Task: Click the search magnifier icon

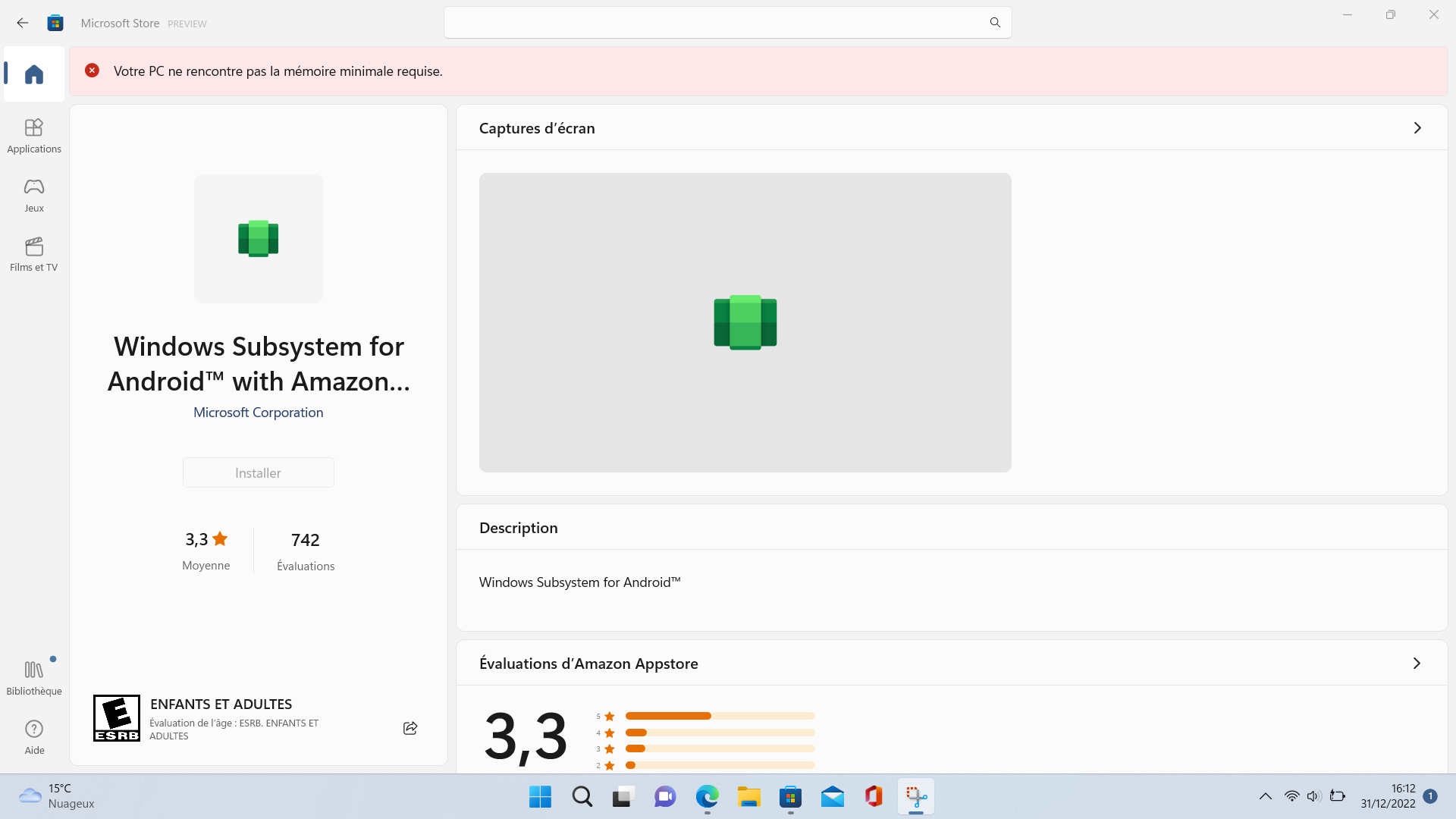Action: point(995,23)
